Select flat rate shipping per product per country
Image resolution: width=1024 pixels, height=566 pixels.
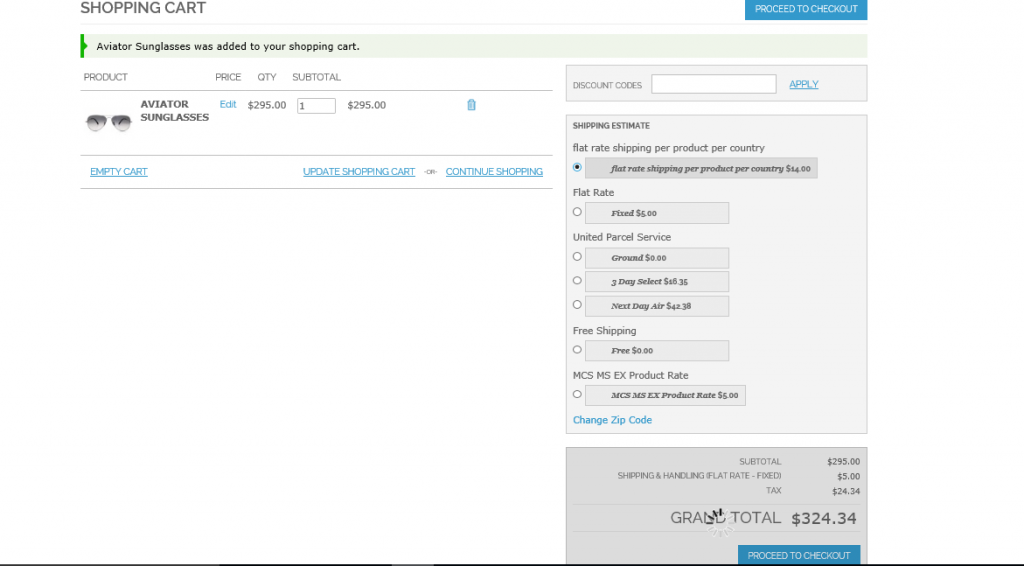[577, 167]
